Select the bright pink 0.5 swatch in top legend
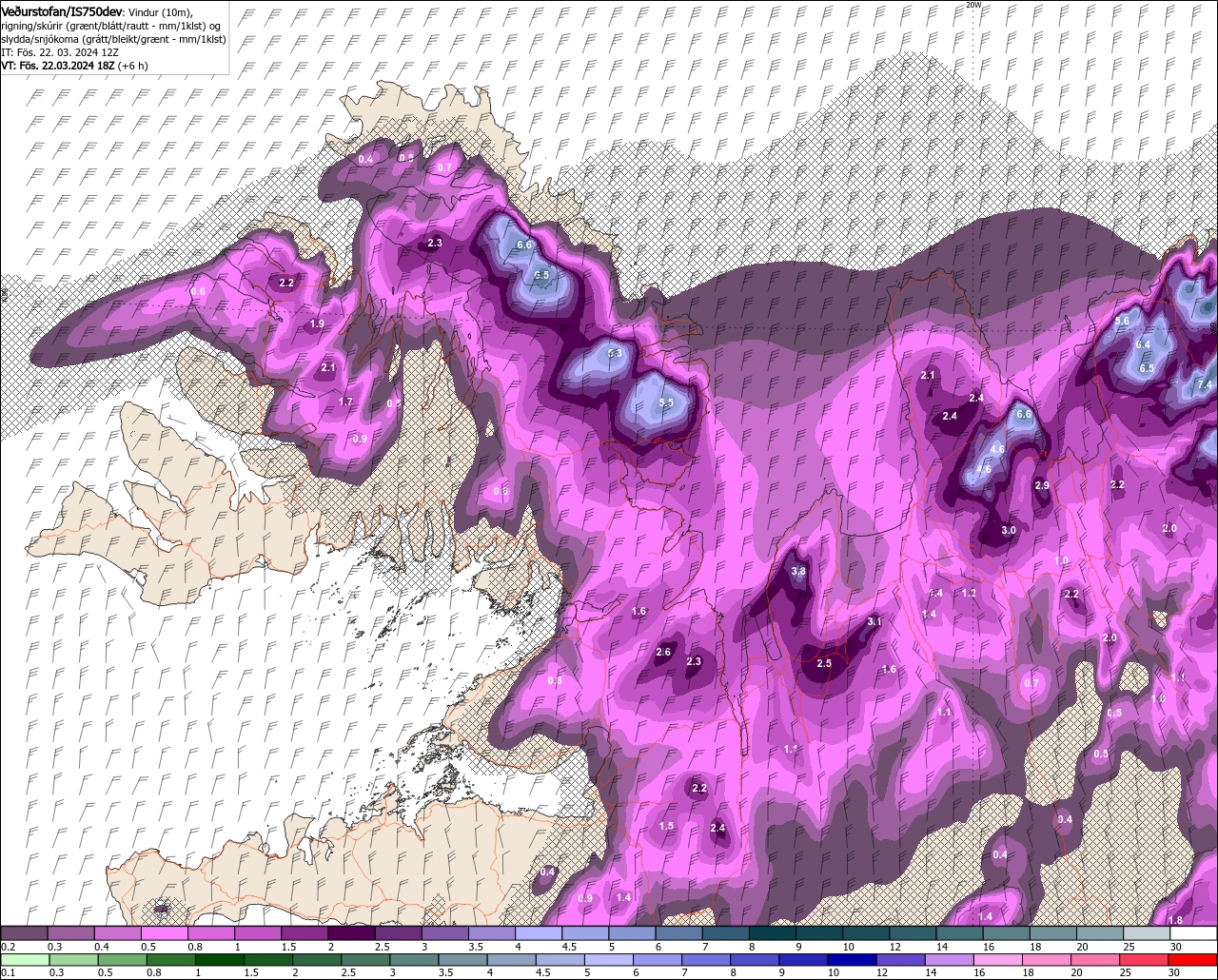 [x=165, y=933]
